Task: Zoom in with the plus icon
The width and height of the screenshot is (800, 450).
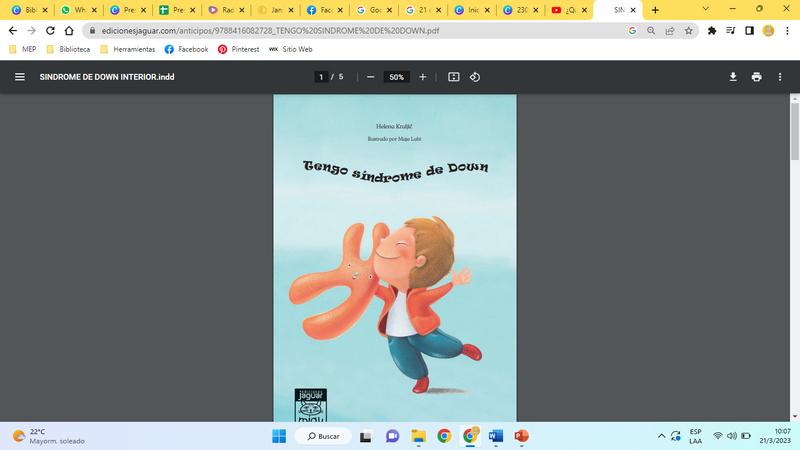Action: coord(422,77)
